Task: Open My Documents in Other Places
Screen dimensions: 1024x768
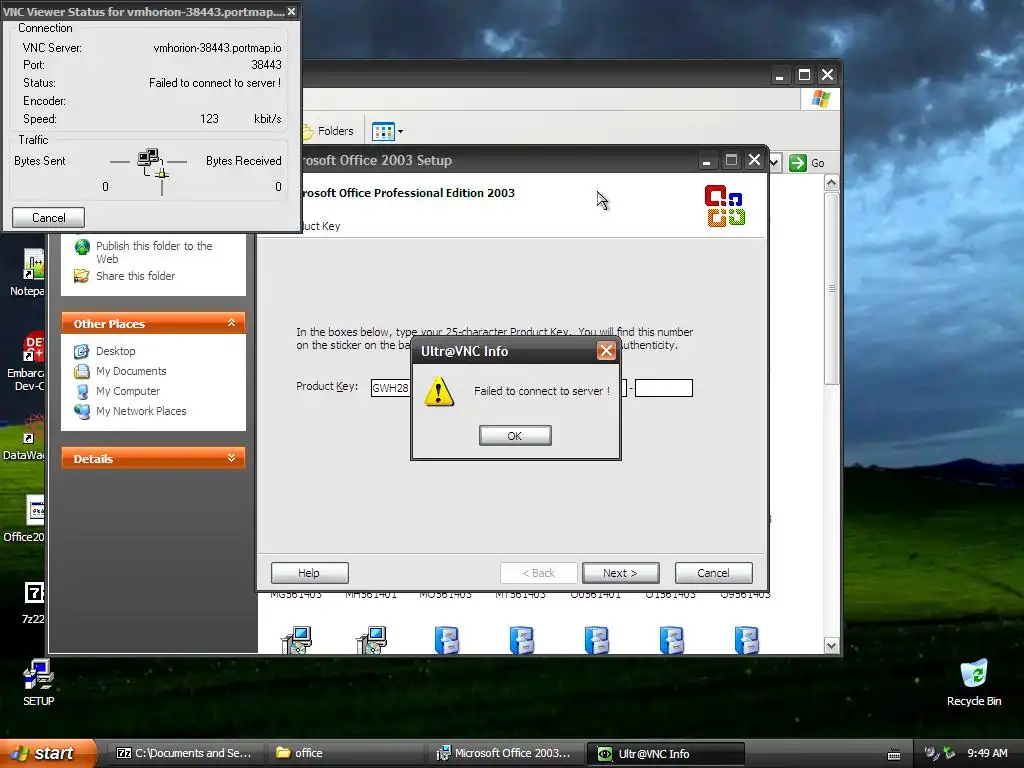Action: point(131,371)
